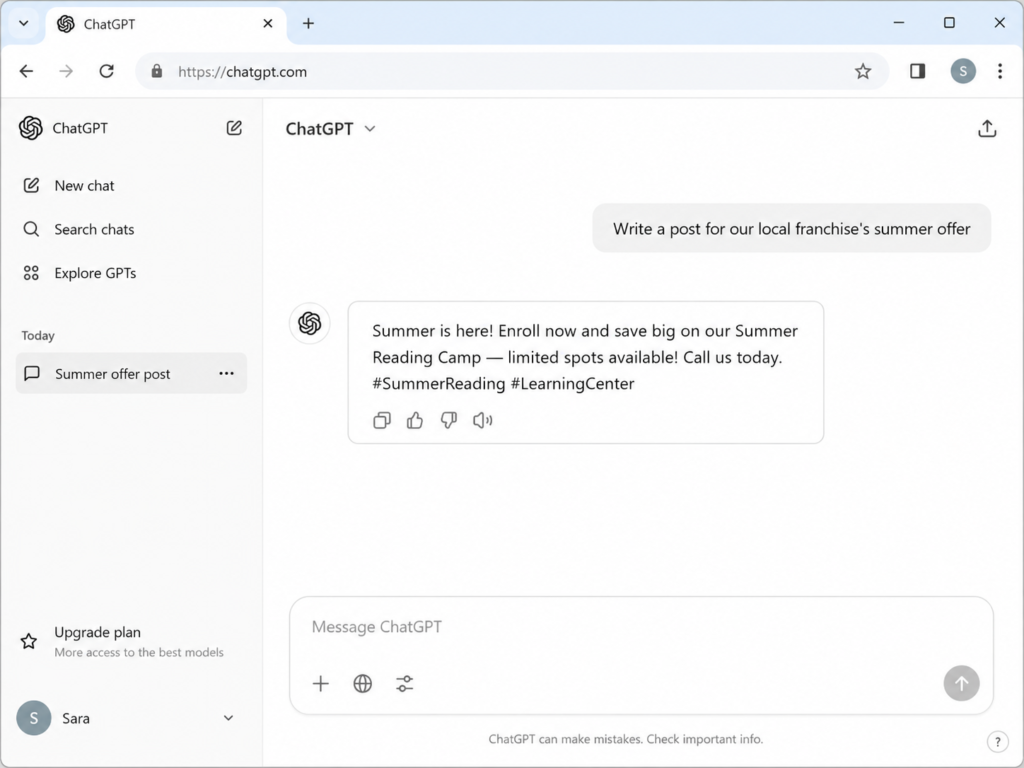Viewport: 1024px width, 768px height.
Task: Give the response a thumbs up
Action: pos(415,421)
